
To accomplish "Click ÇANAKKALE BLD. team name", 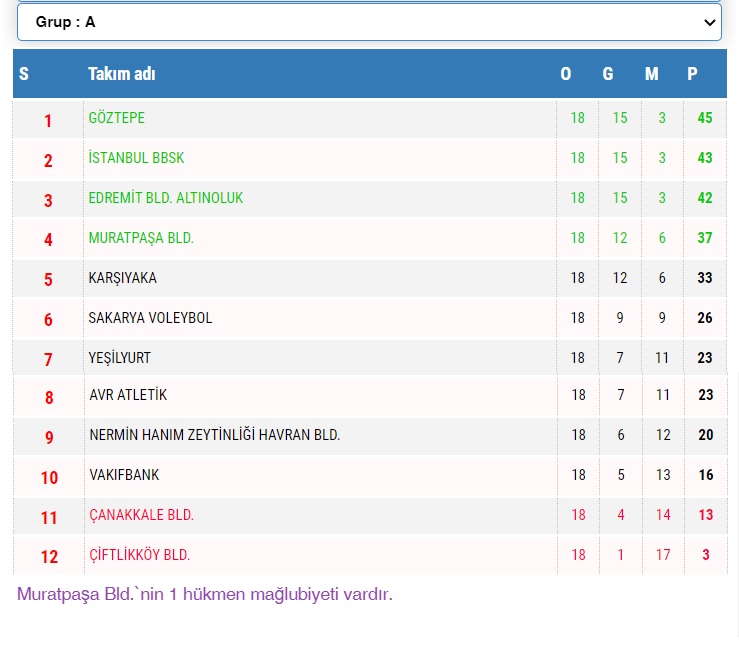I will pyautogui.click(x=141, y=515).
